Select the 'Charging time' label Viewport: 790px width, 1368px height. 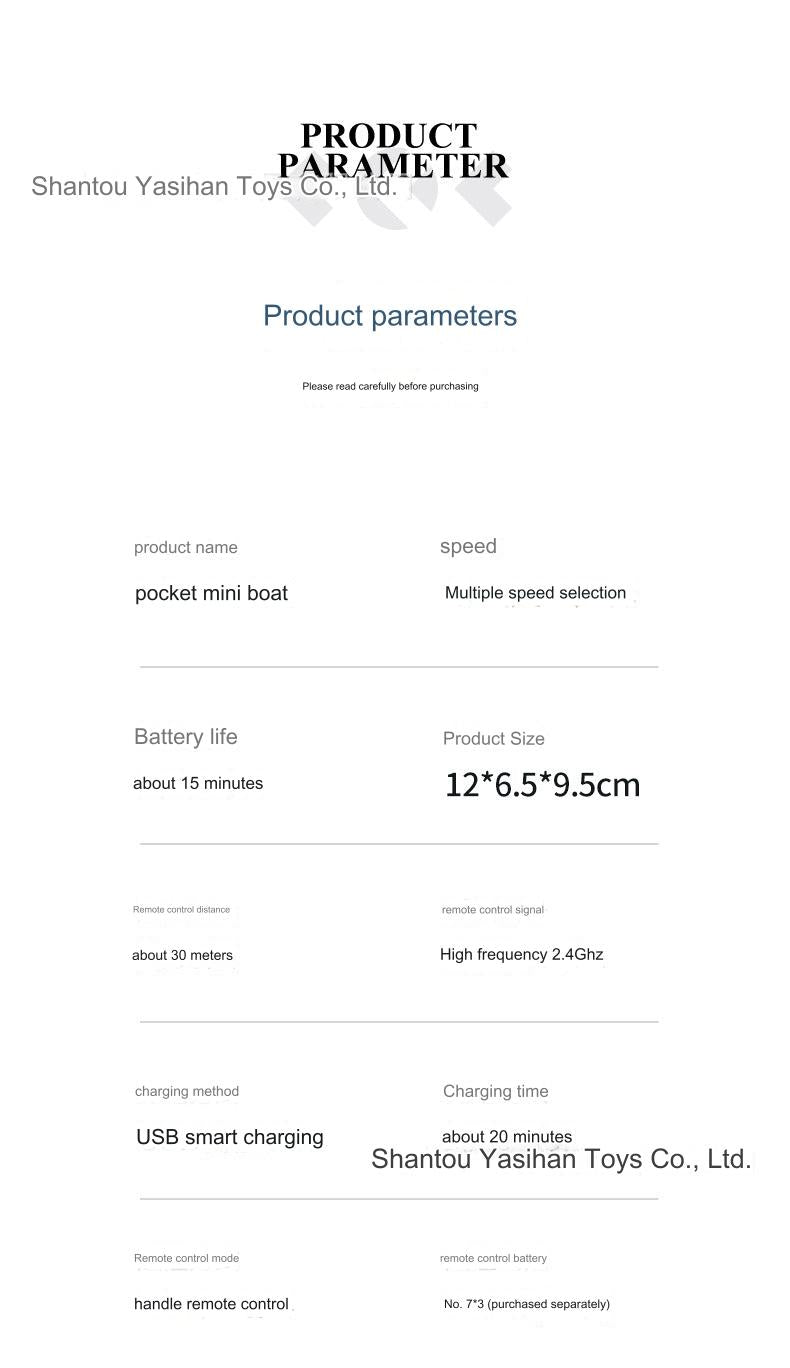[496, 1091]
